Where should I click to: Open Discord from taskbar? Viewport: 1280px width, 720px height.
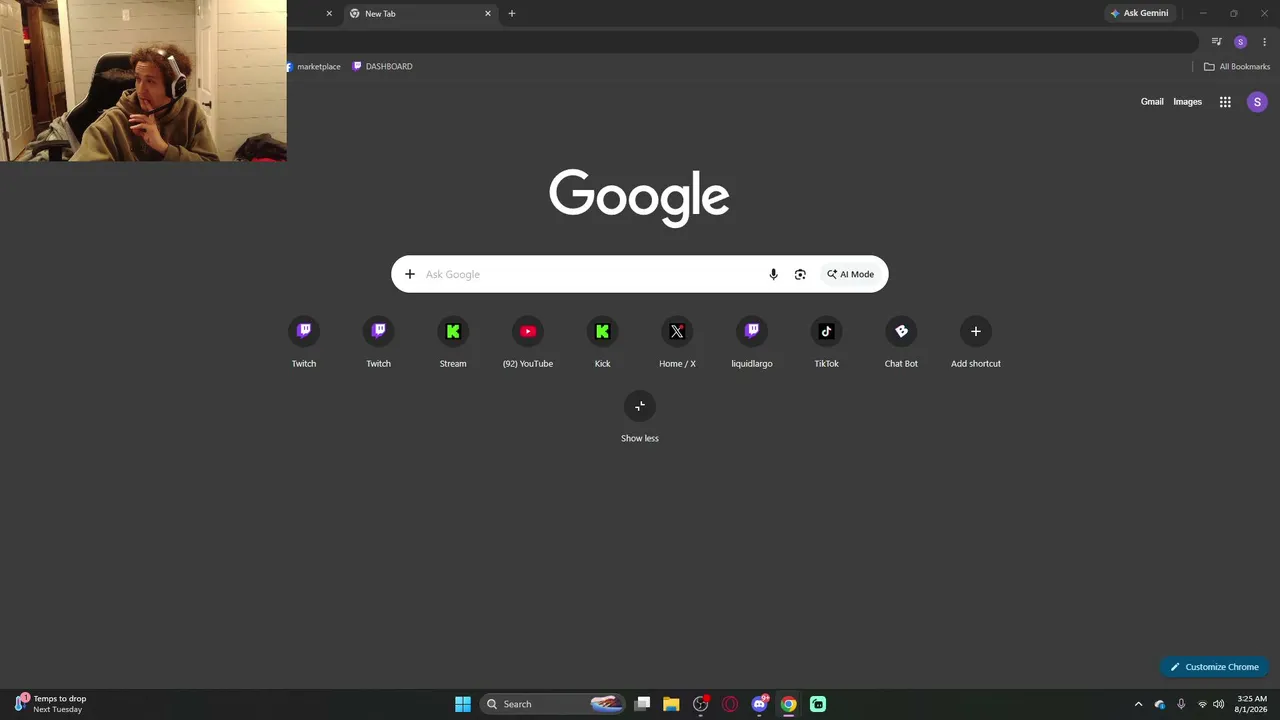coord(759,704)
